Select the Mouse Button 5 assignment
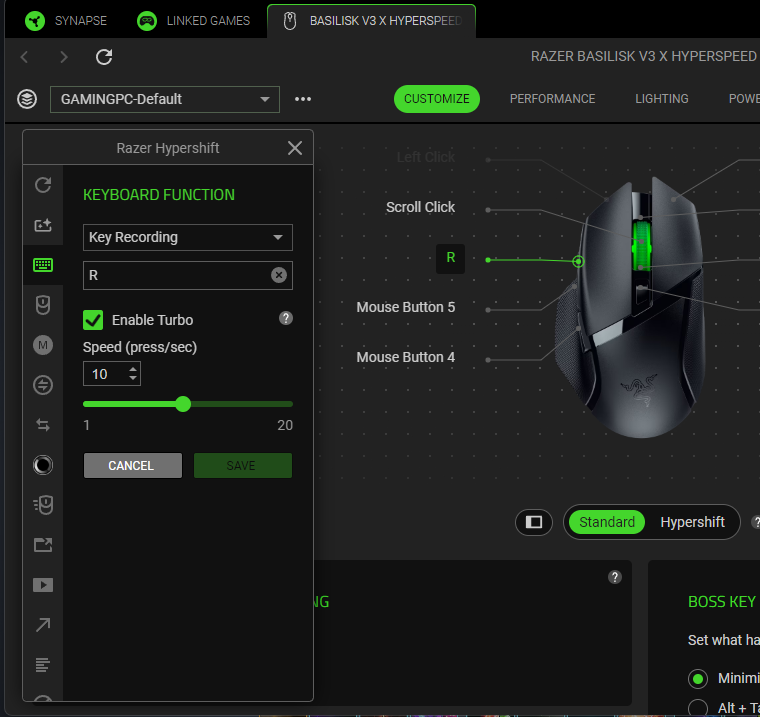 (406, 307)
